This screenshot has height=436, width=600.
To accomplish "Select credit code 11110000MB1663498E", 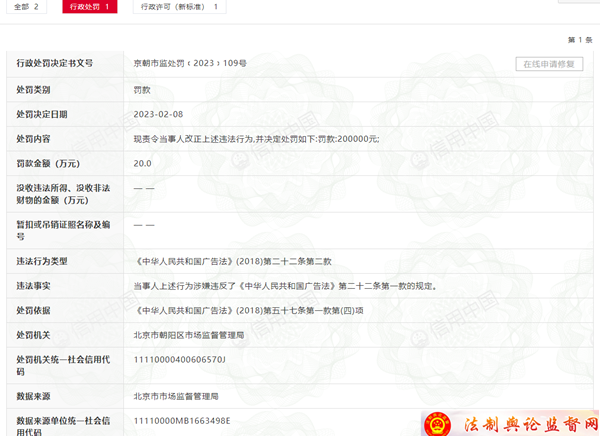I will pyautogui.click(x=182, y=421).
